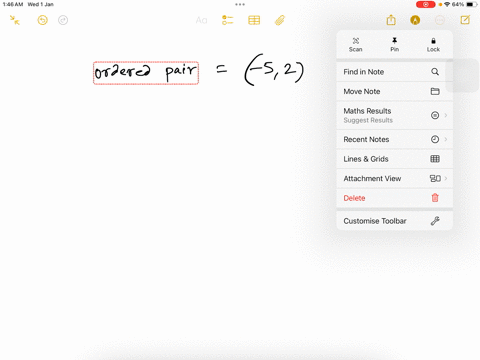Image resolution: width=480 pixels, height=360 pixels.
Task: Tap the collapse arrows icon
Action: (x=15, y=20)
